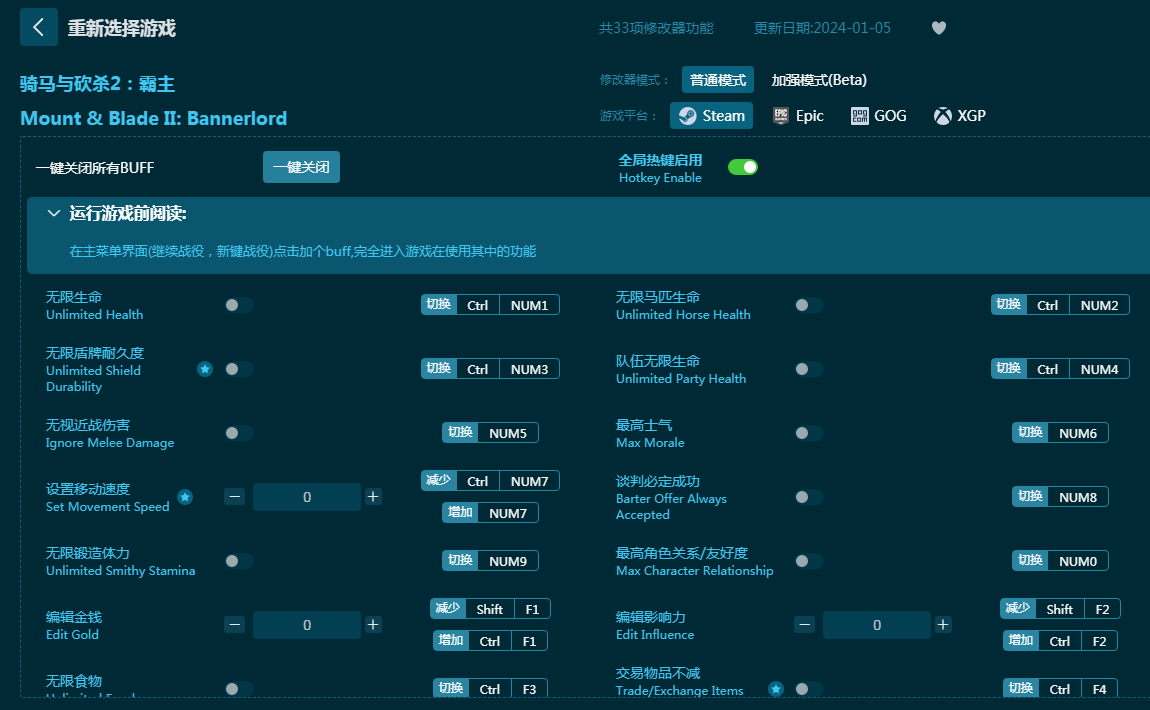Viewport: 1150px width, 710px height.
Task: Click the Edit Gold Ctrl F1 hotkey
Action: tap(491, 641)
